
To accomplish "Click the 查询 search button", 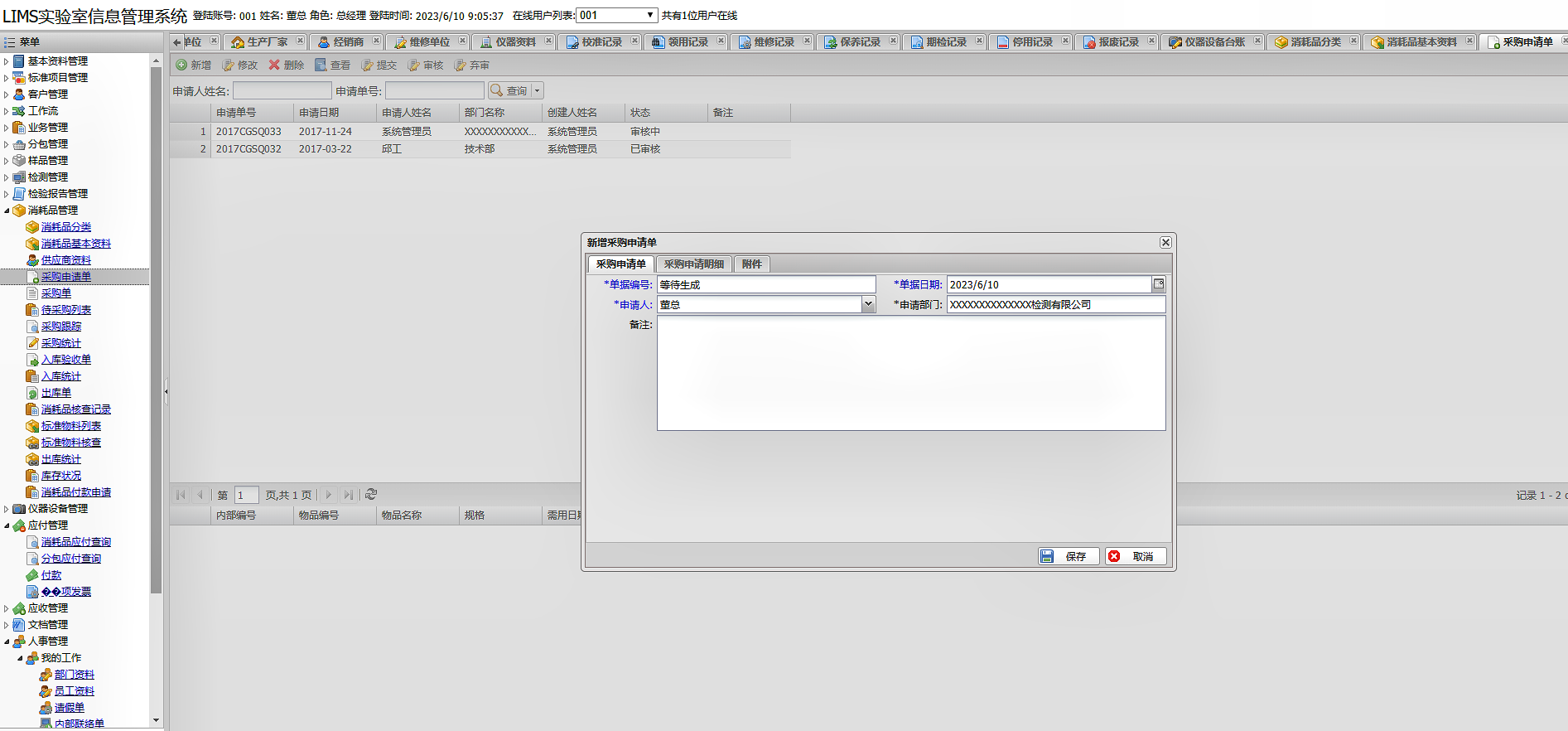I will pos(509,90).
